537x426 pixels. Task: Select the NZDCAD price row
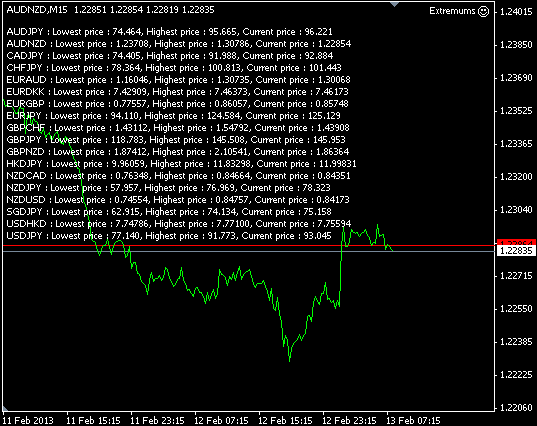pyautogui.click(x=178, y=176)
